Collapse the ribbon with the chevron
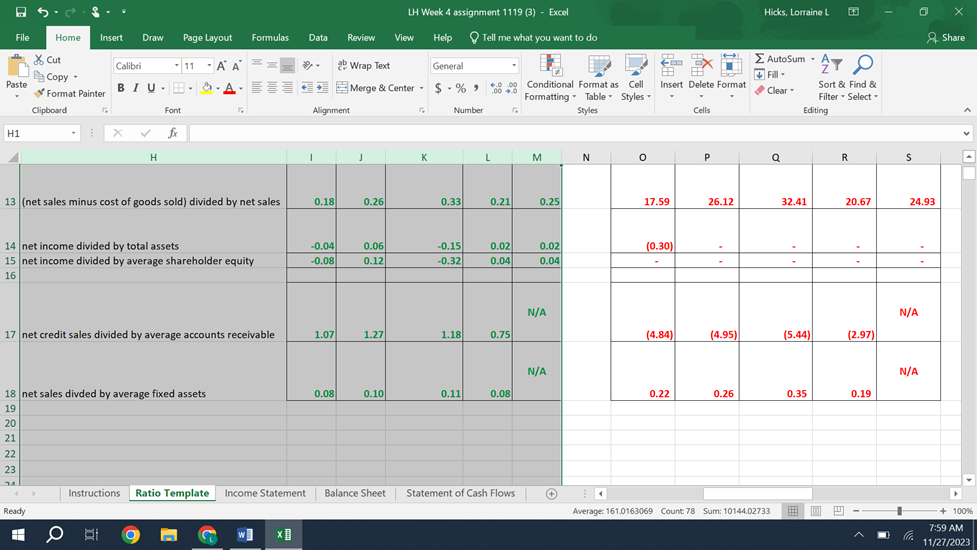Viewport: 977px width, 550px height. point(967,110)
